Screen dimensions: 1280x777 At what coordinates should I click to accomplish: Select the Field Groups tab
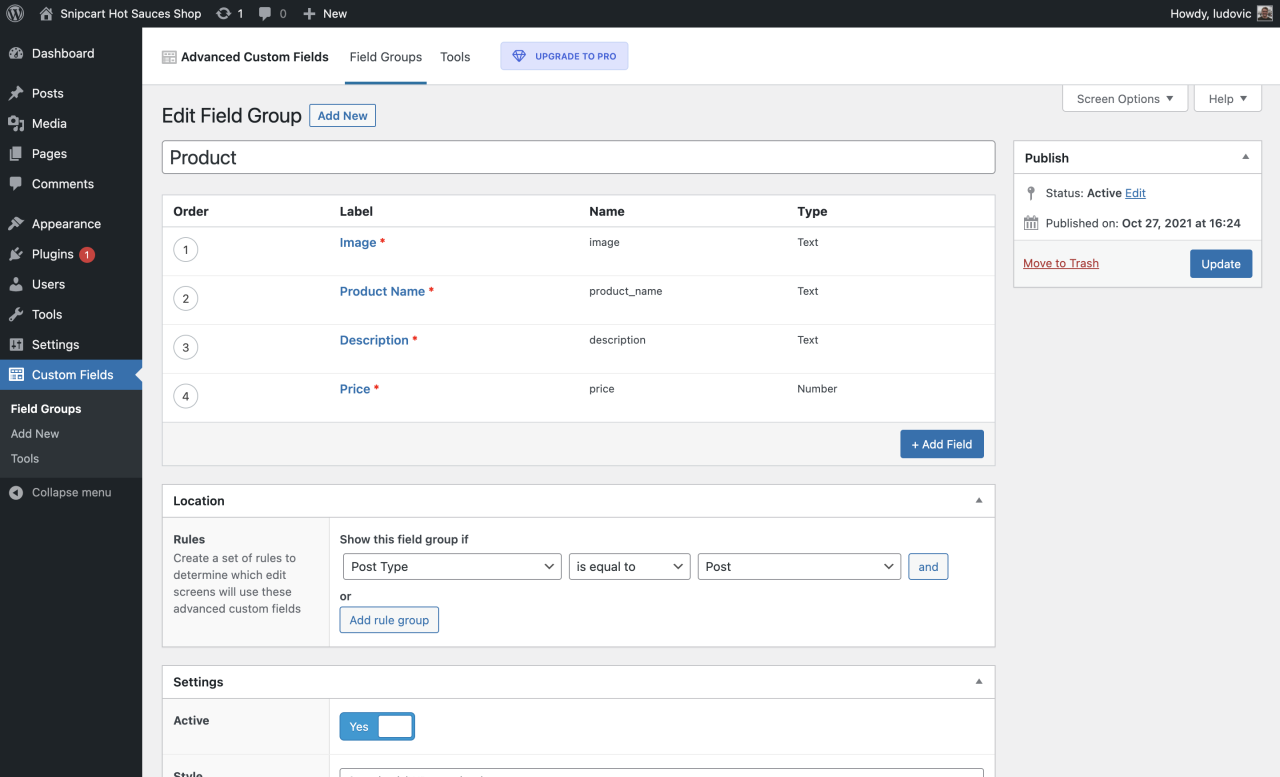click(x=385, y=57)
